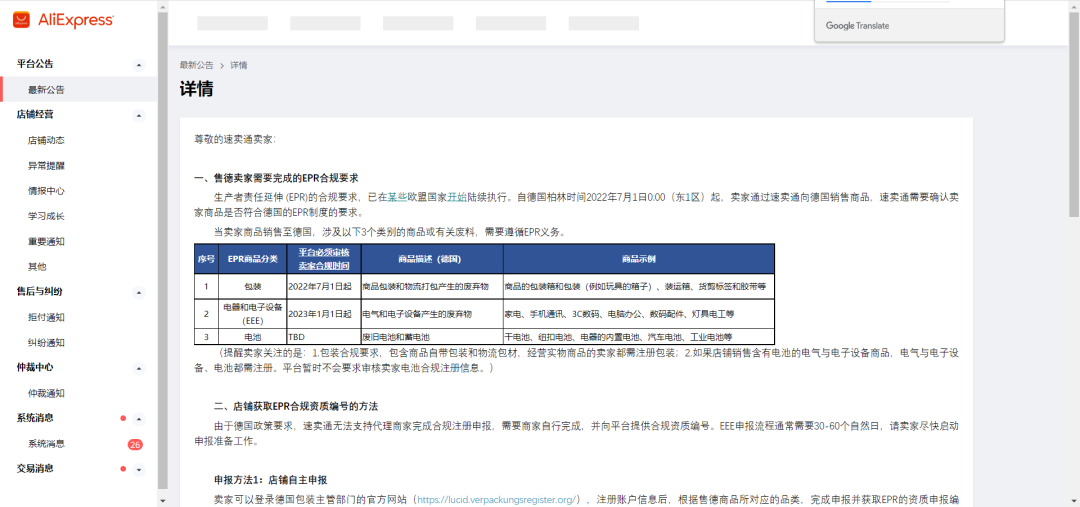
Task: Click 详情 breadcrumb text
Action: [239, 65]
